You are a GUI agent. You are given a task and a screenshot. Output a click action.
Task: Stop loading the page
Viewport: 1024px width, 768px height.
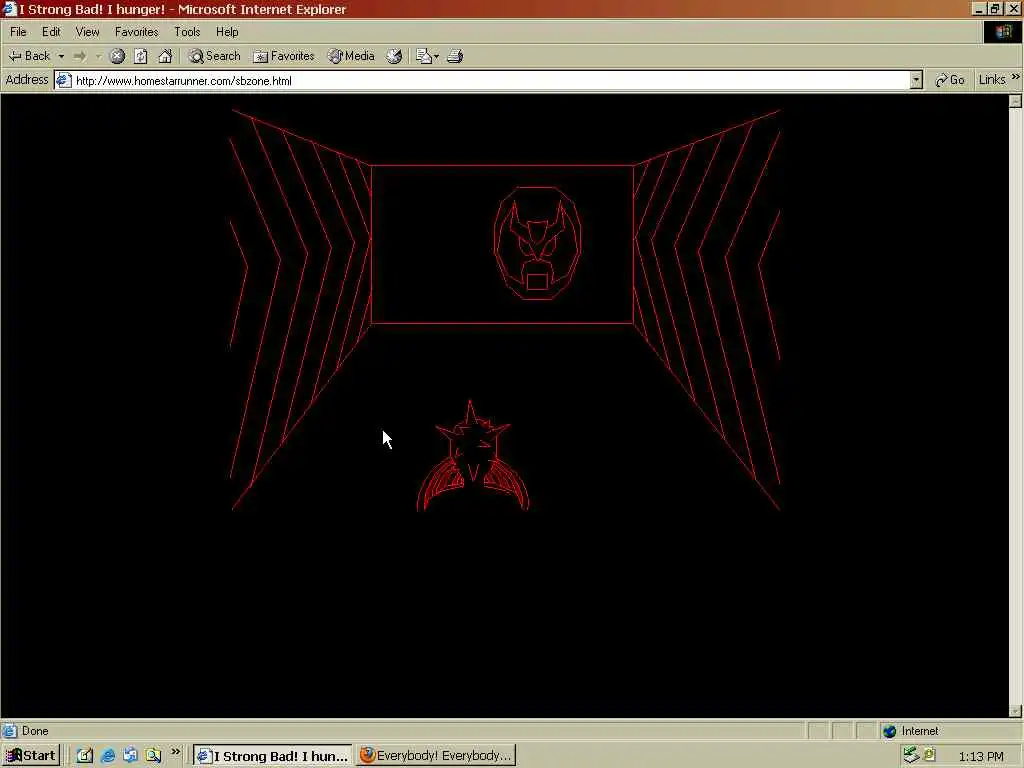[117, 56]
